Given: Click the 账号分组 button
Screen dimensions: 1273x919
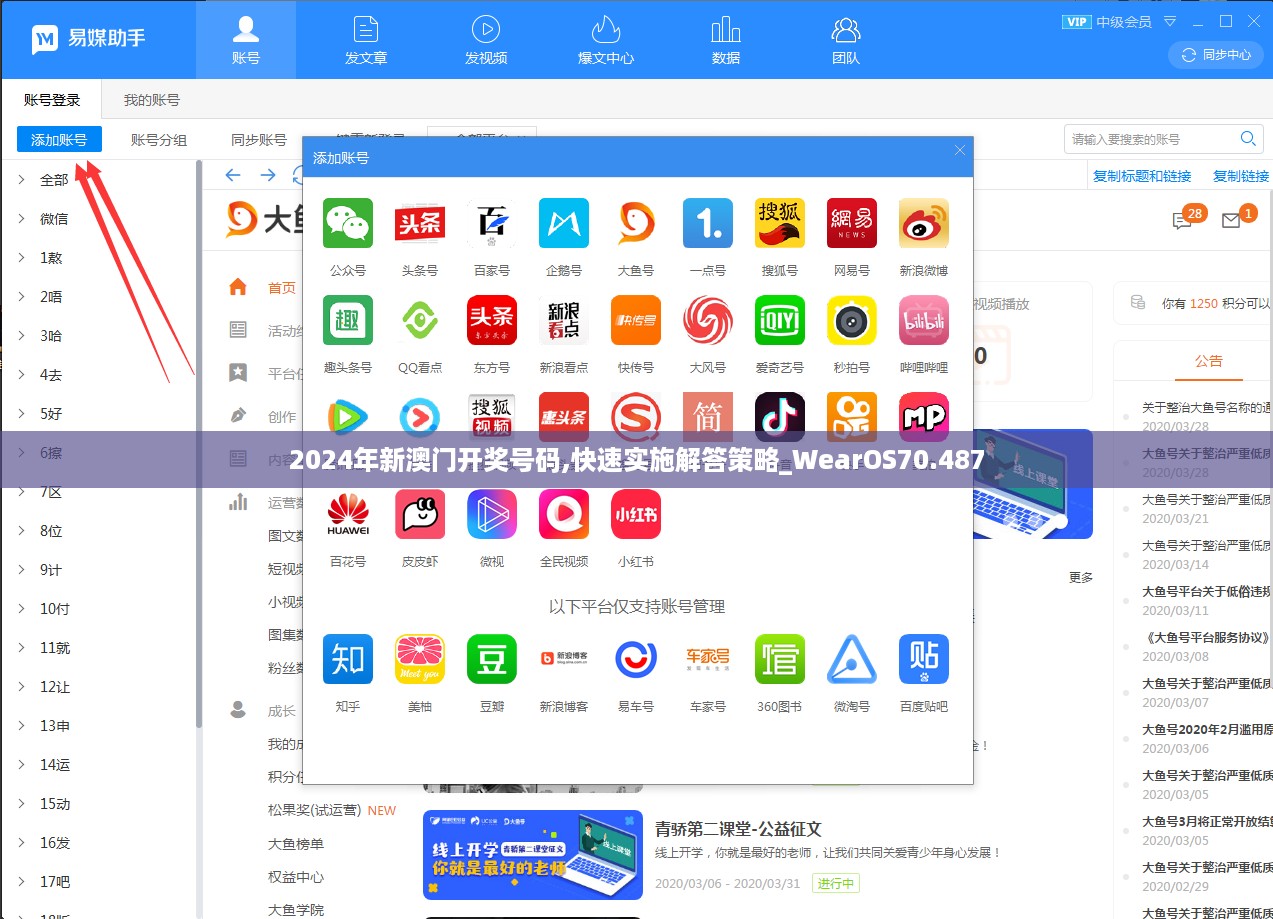Looking at the screenshot, I should click(x=159, y=140).
